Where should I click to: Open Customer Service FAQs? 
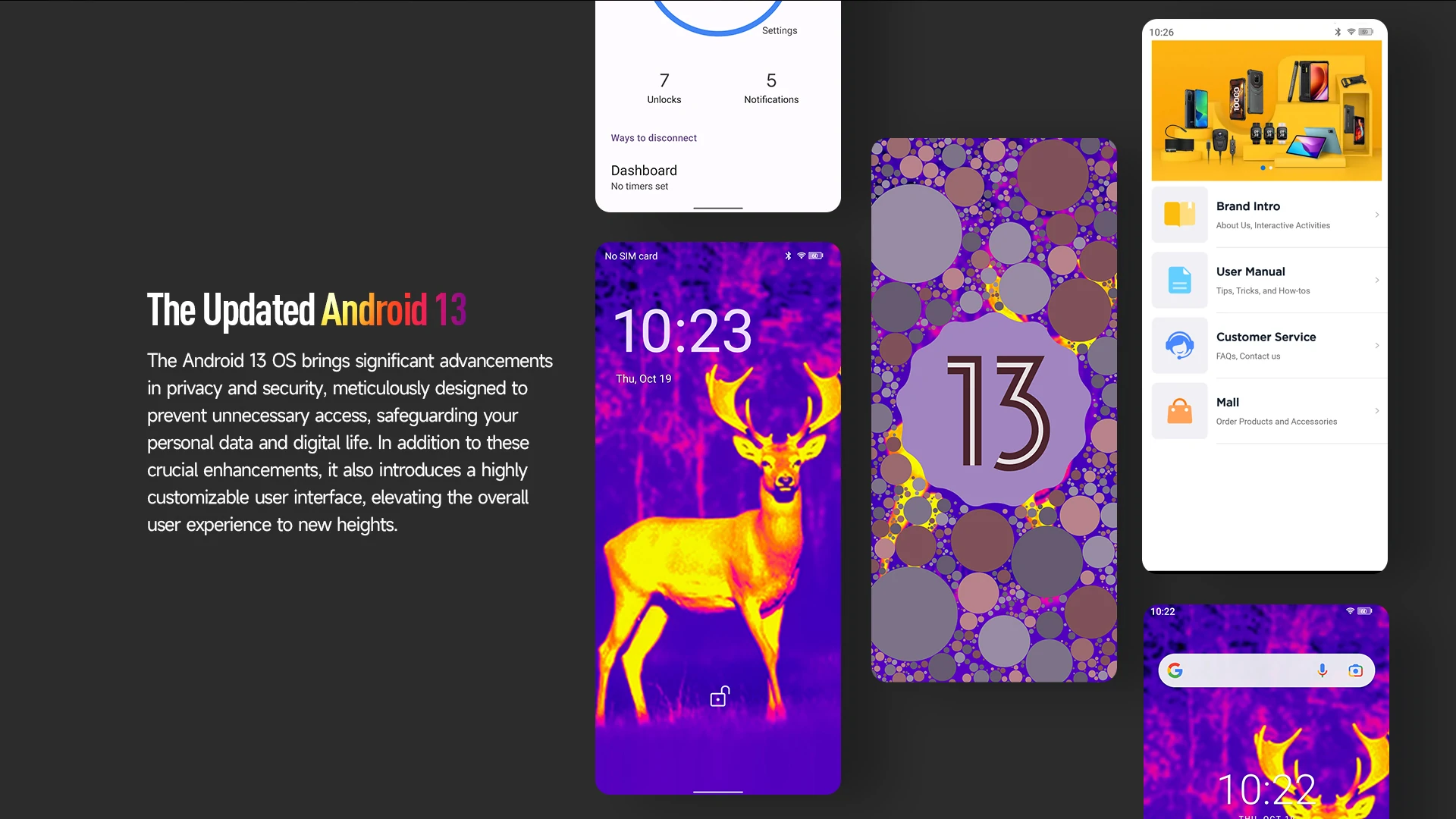click(1266, 344)
